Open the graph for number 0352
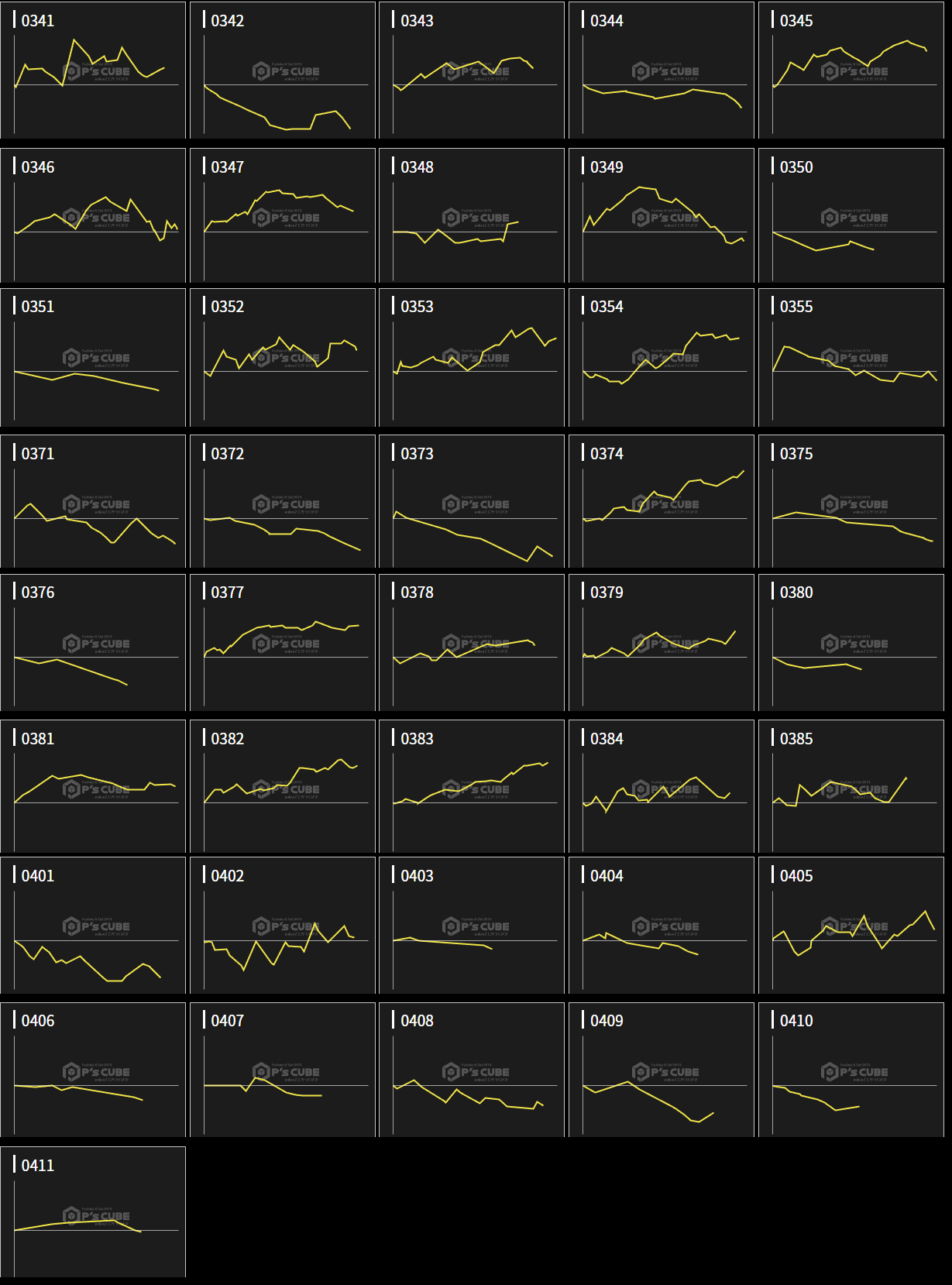 pyautogui.click(x=283, y=358)
